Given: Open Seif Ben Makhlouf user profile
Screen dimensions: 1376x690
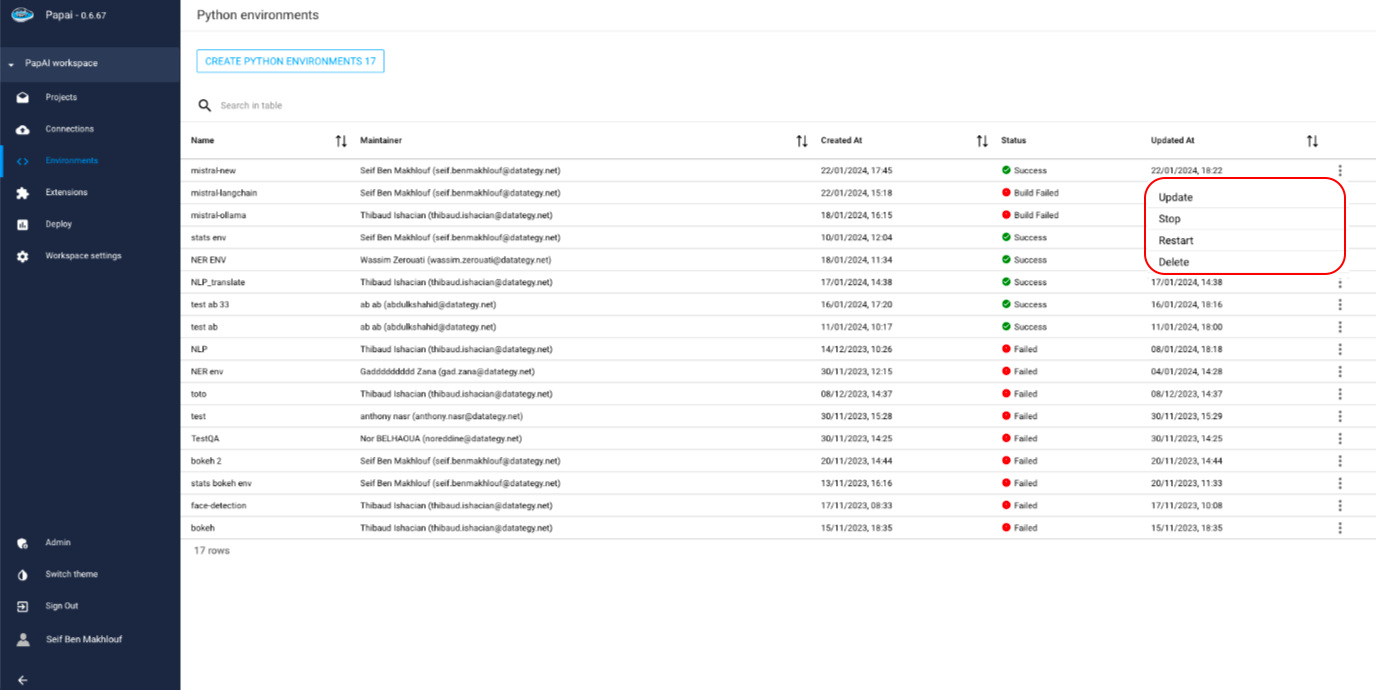Looking at the screenshot, I should coord(83,639).
